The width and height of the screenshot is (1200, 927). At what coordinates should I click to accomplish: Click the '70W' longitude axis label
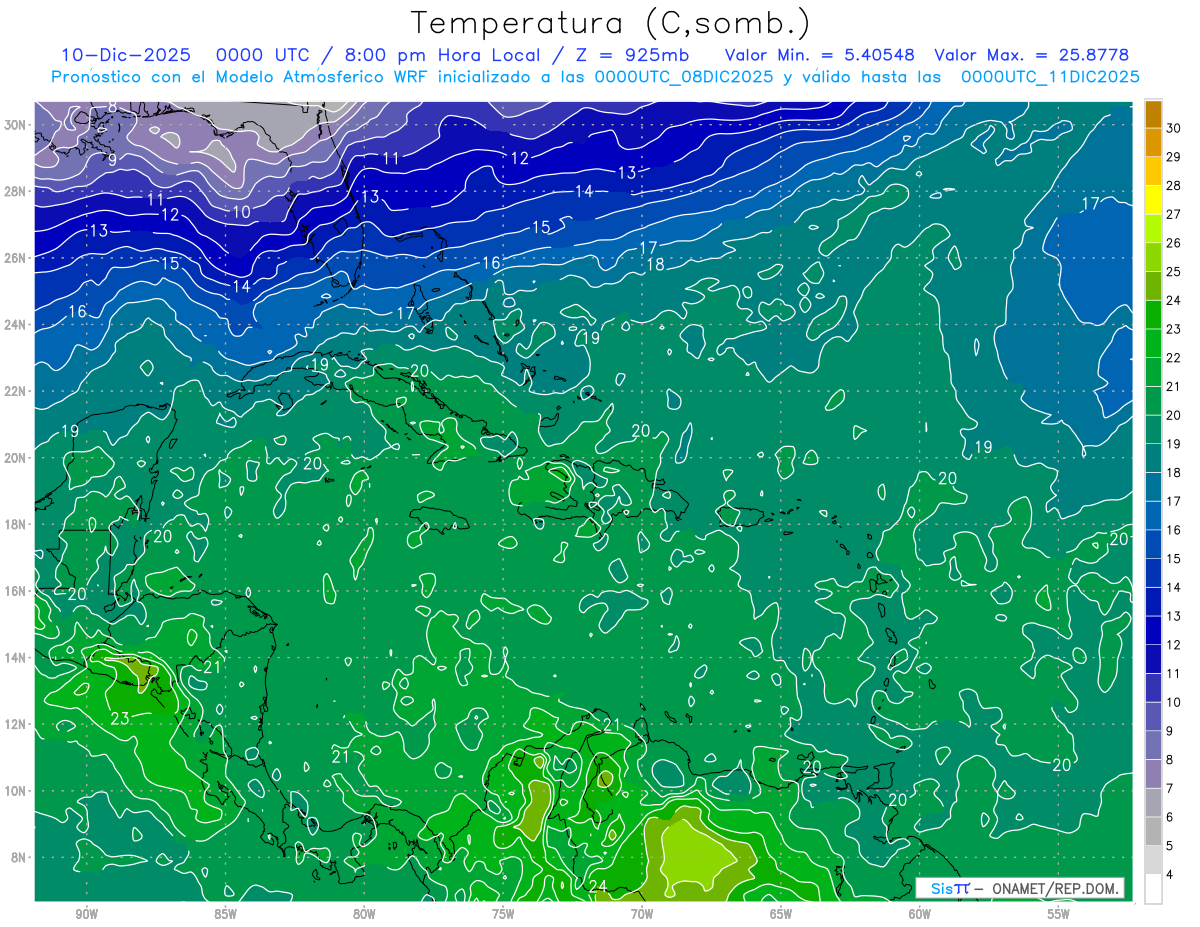pyautogui.click(x=642, y=914)
